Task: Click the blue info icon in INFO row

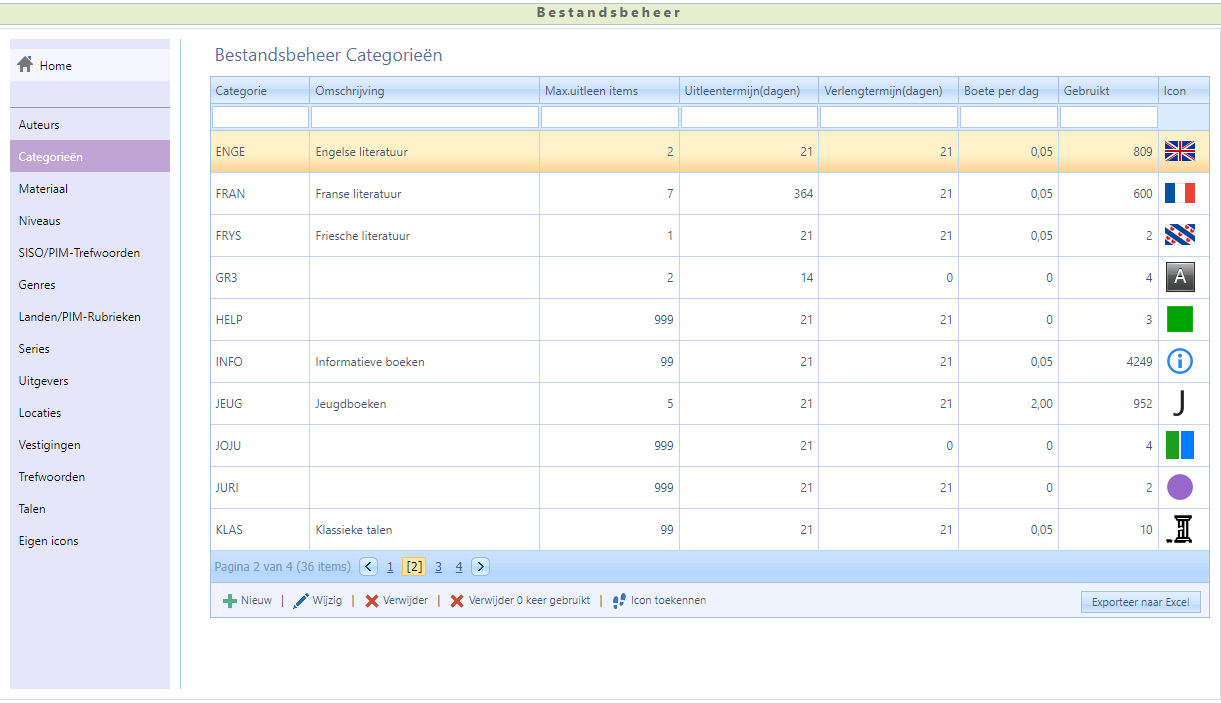Action: 1180,362
